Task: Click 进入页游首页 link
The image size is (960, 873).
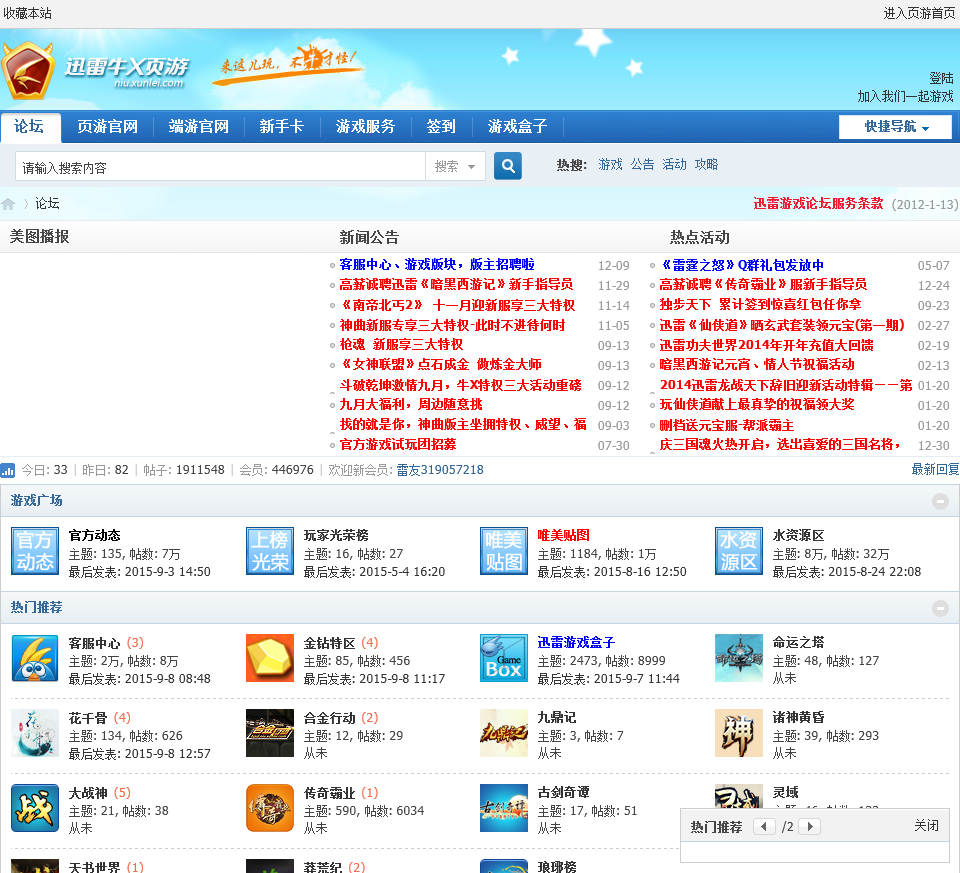Action: pyautogui.click(x=919, y=13)
